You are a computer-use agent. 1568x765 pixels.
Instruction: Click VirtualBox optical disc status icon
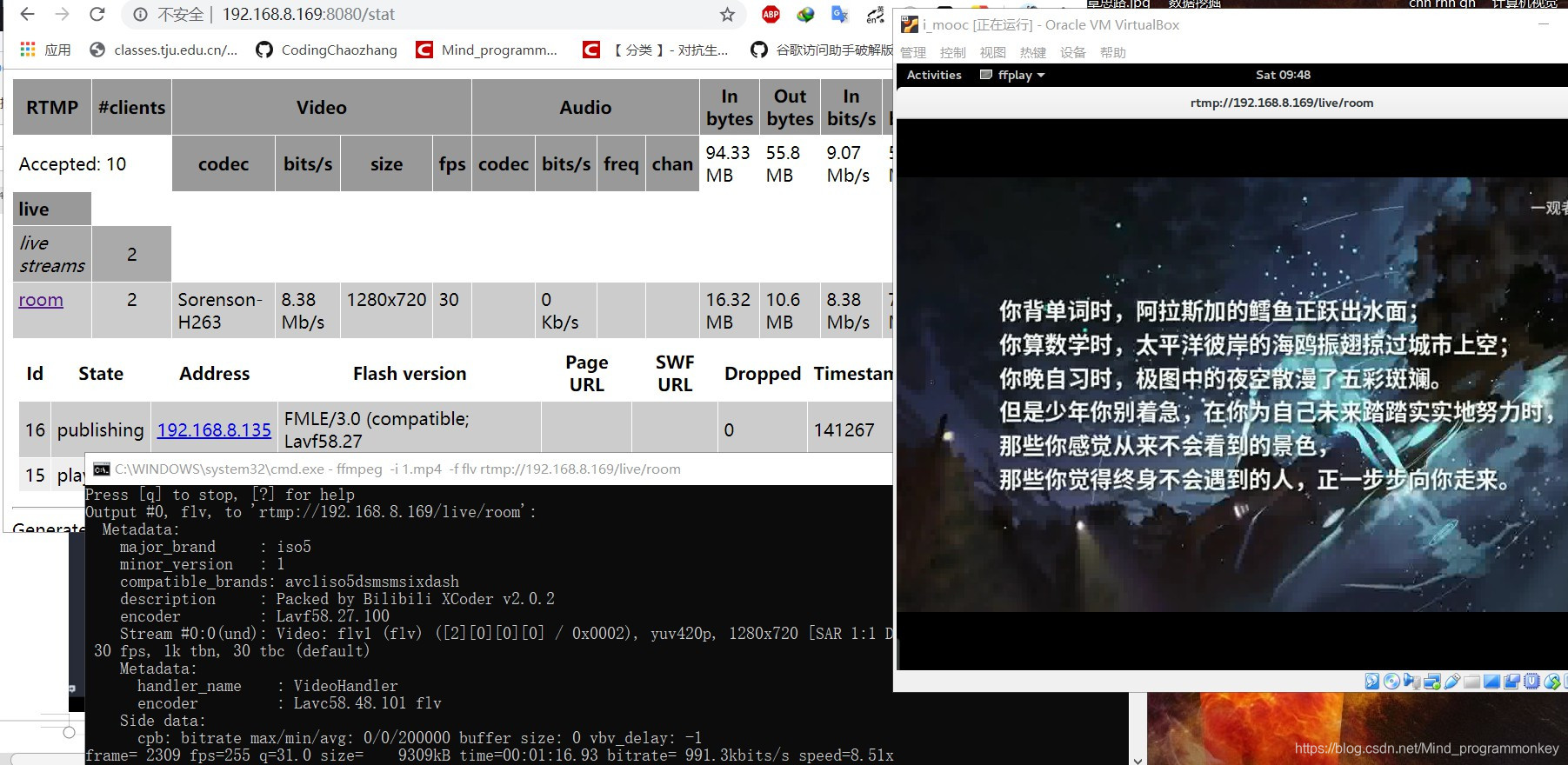[x=1391, y=682]
